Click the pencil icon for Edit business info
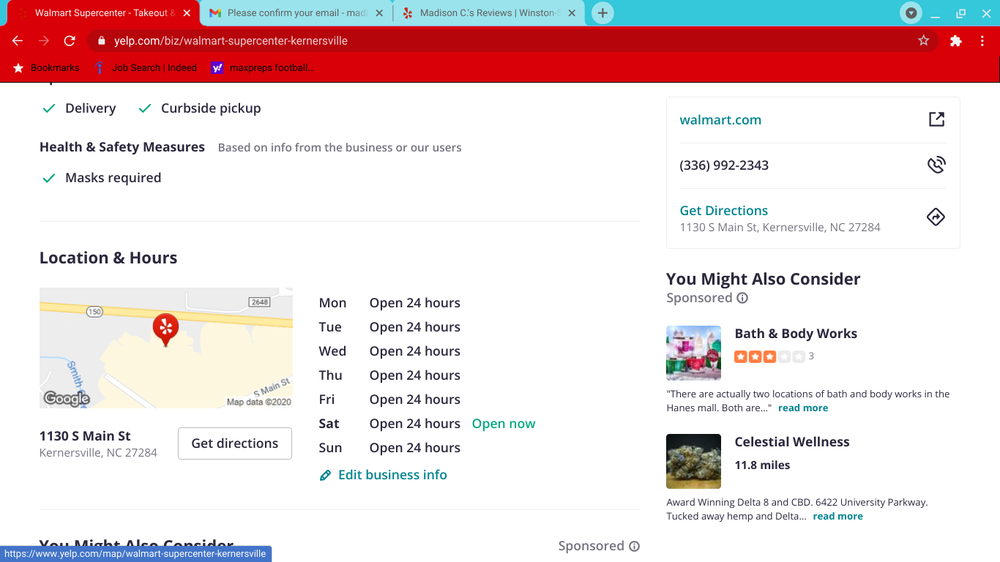Screen dimensions: 1000x562 (x=325, y=476)
